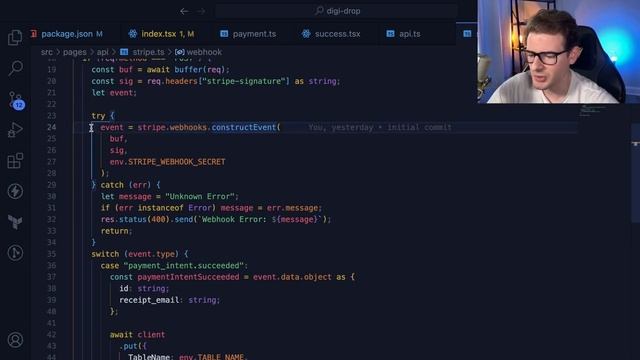Open the Search view in activity bar

tap(15, 68)
